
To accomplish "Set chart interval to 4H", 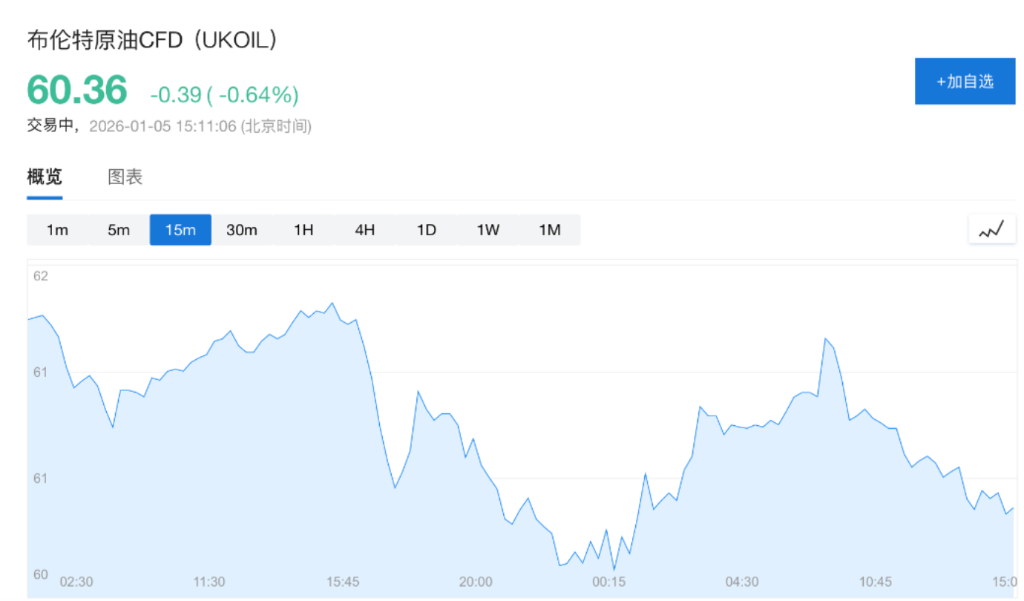I will pyautogui.click(x=365, y=230).
